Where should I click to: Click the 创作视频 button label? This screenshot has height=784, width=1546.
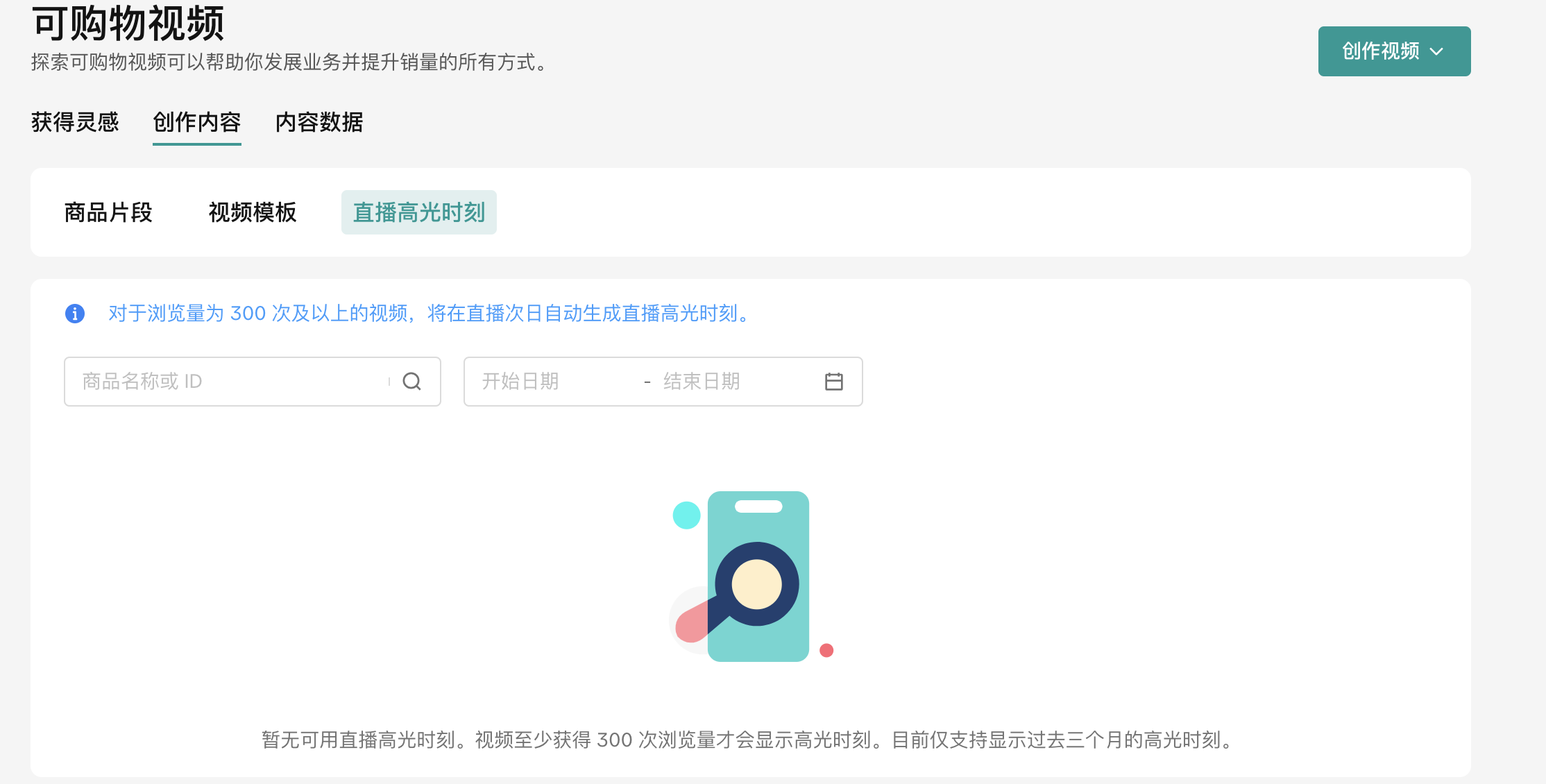pyautogui.click(x=1380, y=51)
